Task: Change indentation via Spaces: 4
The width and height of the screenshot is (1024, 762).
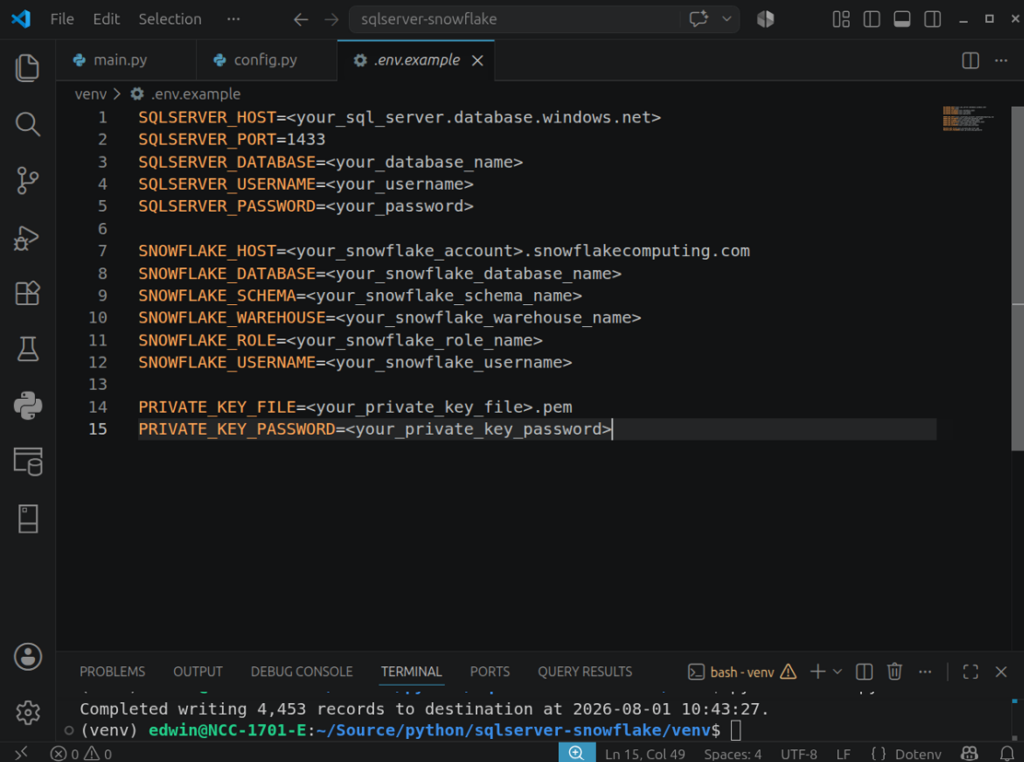Action: (x=733, y=754)
